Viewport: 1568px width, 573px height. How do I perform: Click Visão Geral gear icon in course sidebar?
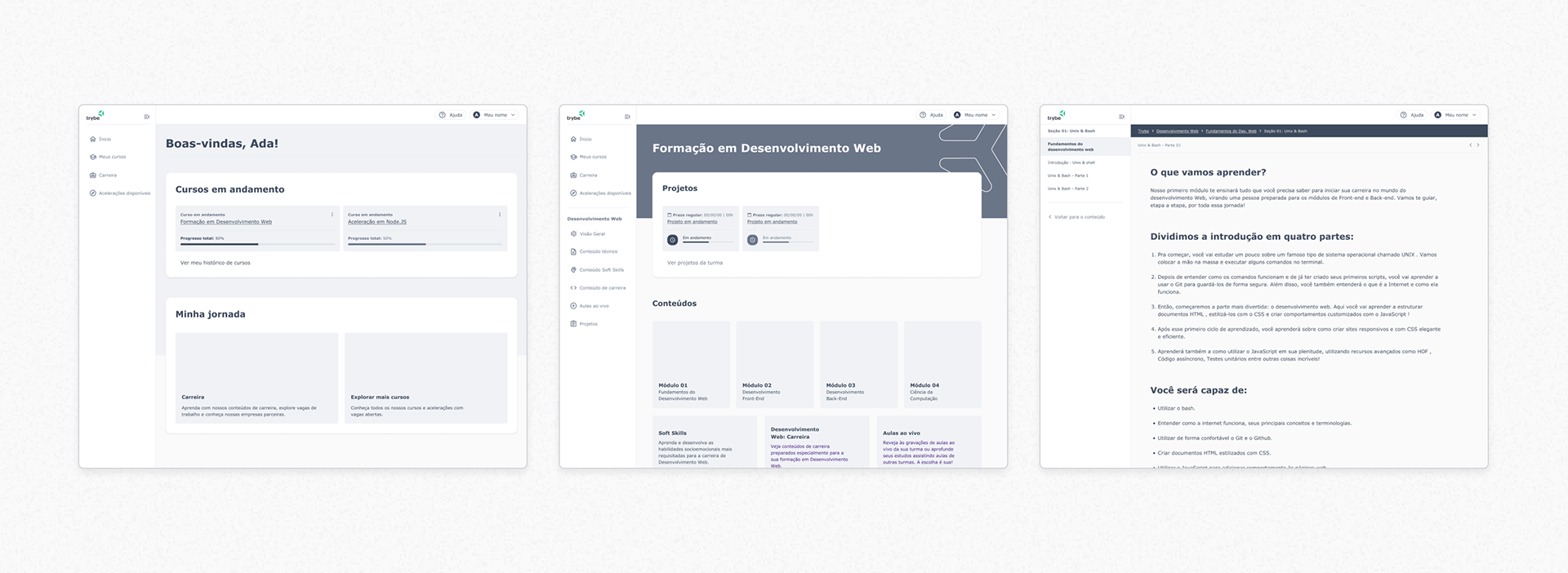tap(573, 233)
